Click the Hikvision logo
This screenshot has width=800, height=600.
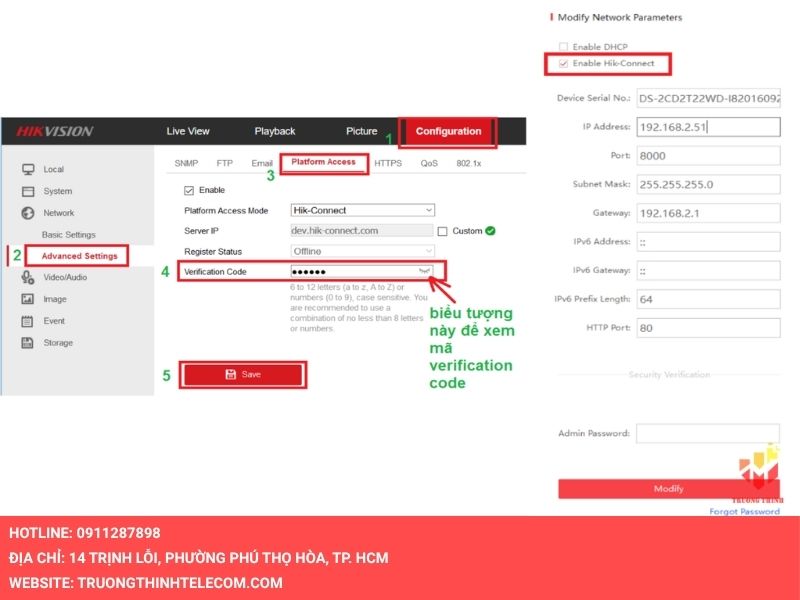pos(54,131)
